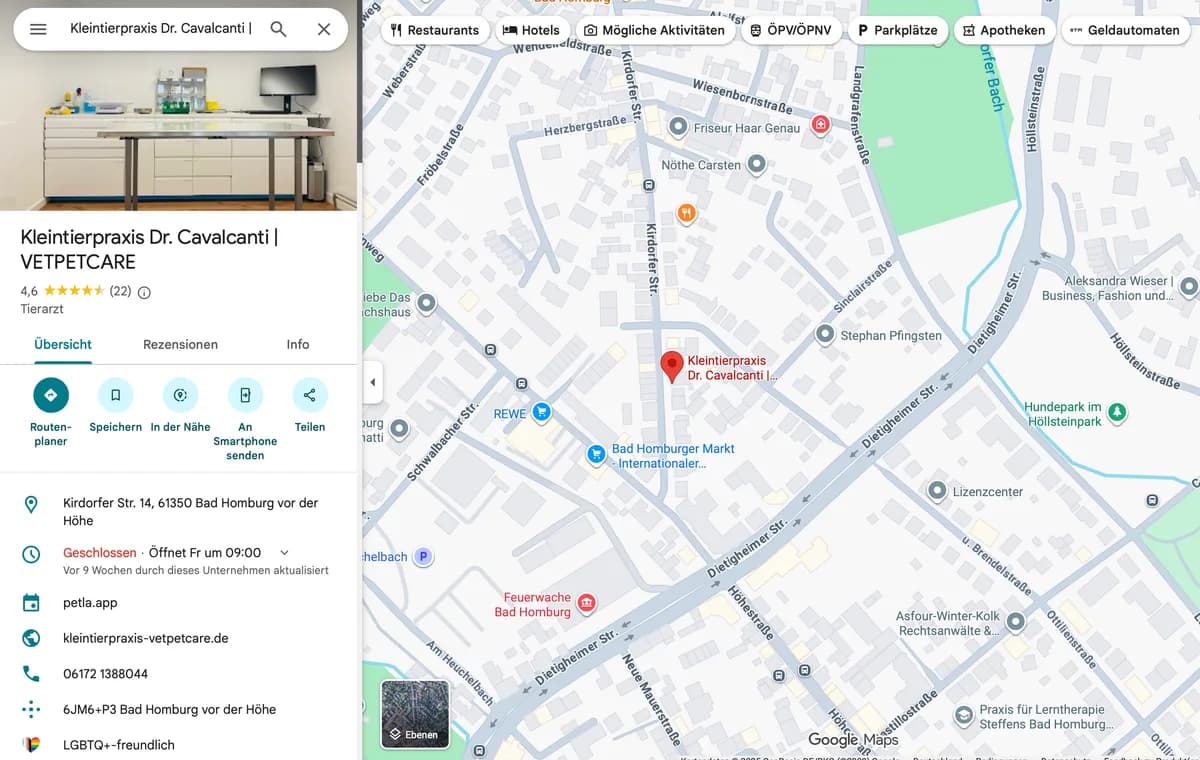Click the phone icon next to 06172 1388044
The height and width of the screenshot is (760, 1200).
(31, 673)
